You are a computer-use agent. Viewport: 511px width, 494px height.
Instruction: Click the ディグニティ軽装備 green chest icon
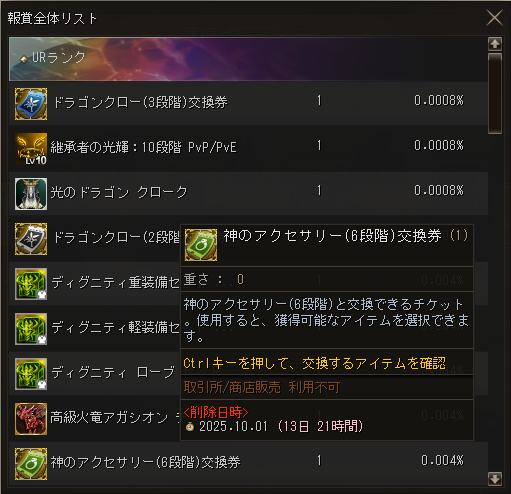[31, 329]
